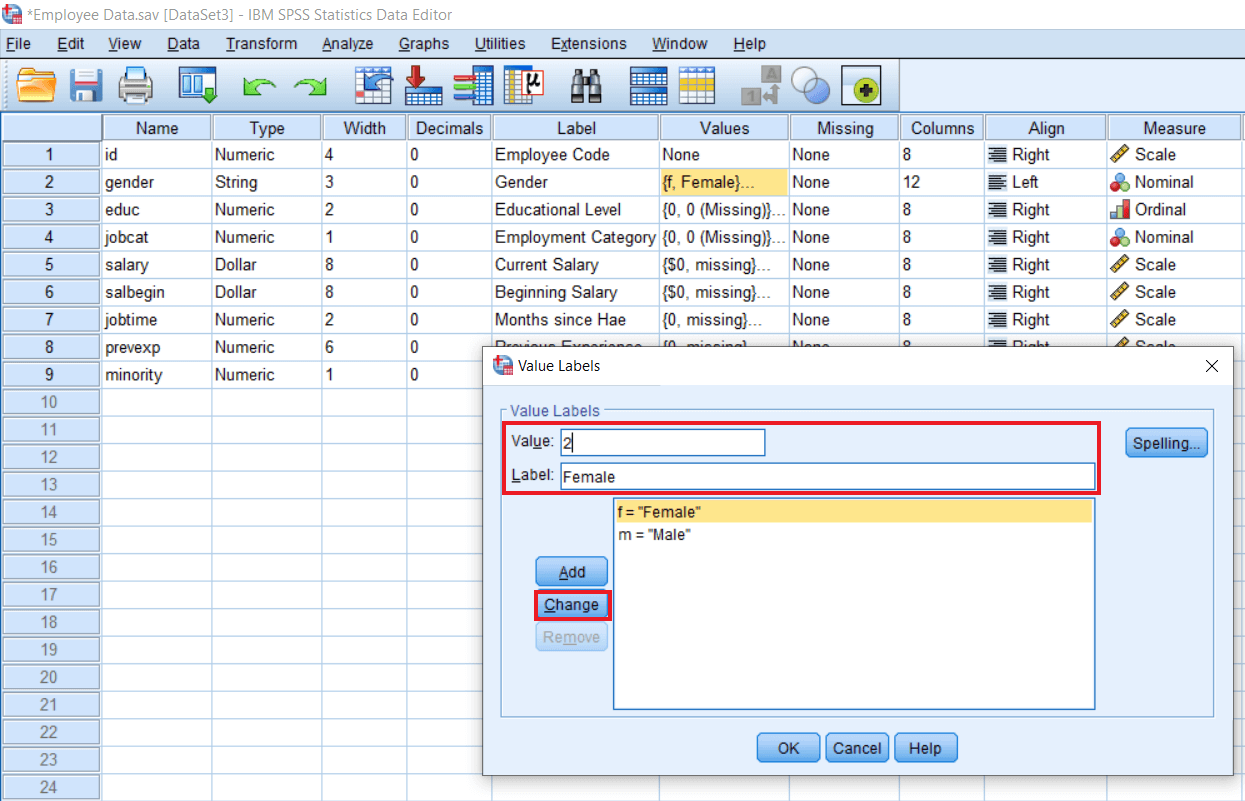Click the 'prevexp' variable name cell

tap(157, 347)
